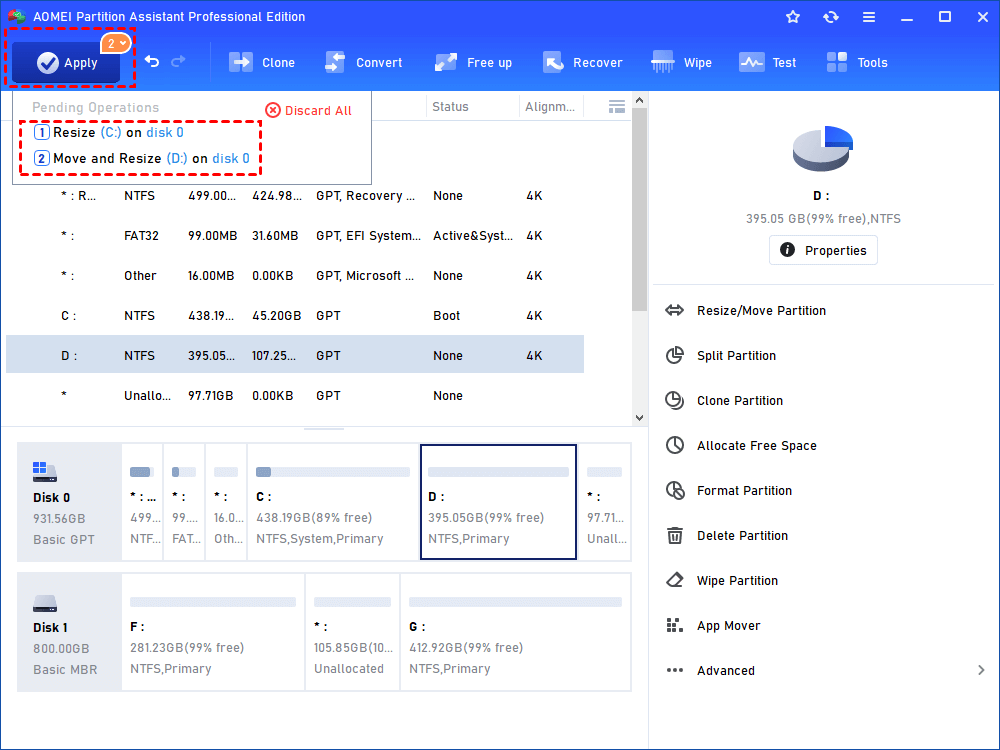
Task: Open Properties for D: partition
Action: point(823,250)
